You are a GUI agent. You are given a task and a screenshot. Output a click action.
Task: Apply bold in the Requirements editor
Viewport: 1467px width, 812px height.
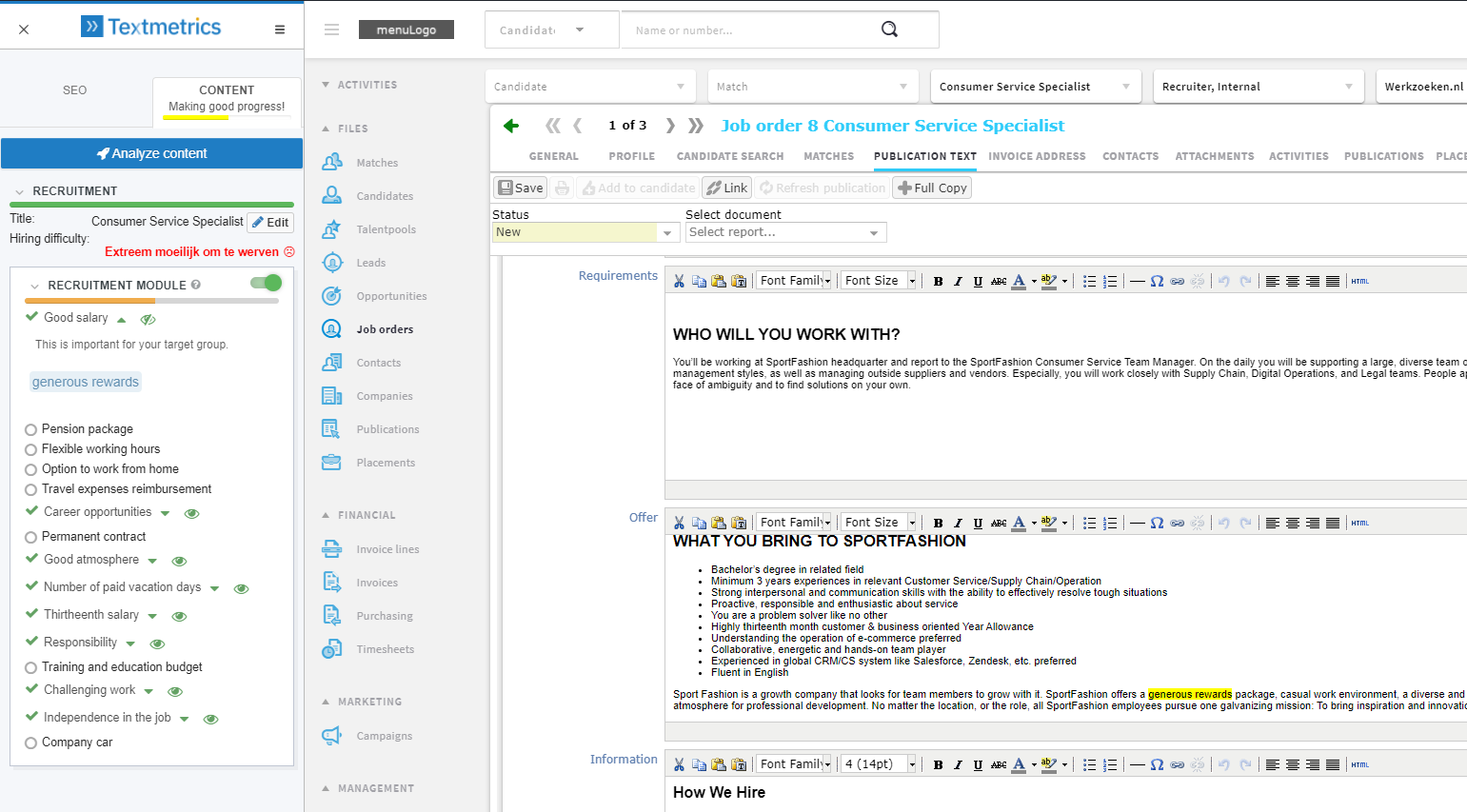point(938,281)
